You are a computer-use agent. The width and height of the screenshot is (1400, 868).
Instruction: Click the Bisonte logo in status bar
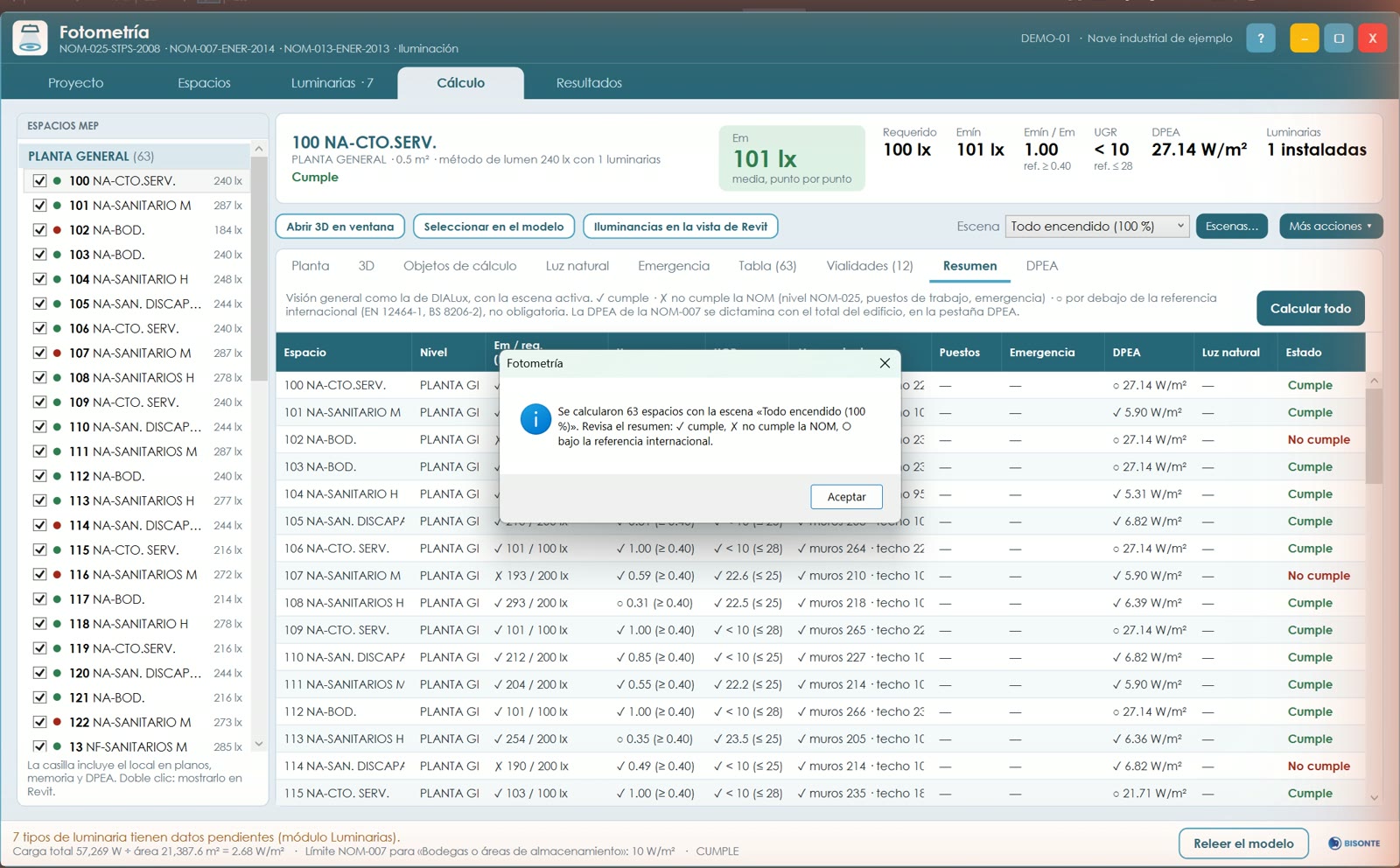point(1354,843)
